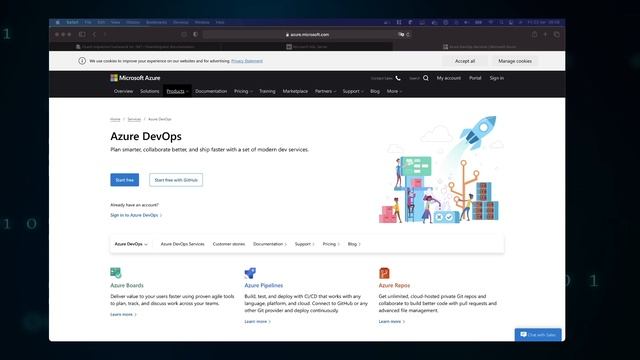The width and height of the screenshot is (640, 360).
Task: Click Sign in to Azure DevOps link
Action: pyautogui.click(x=136, y=215)
